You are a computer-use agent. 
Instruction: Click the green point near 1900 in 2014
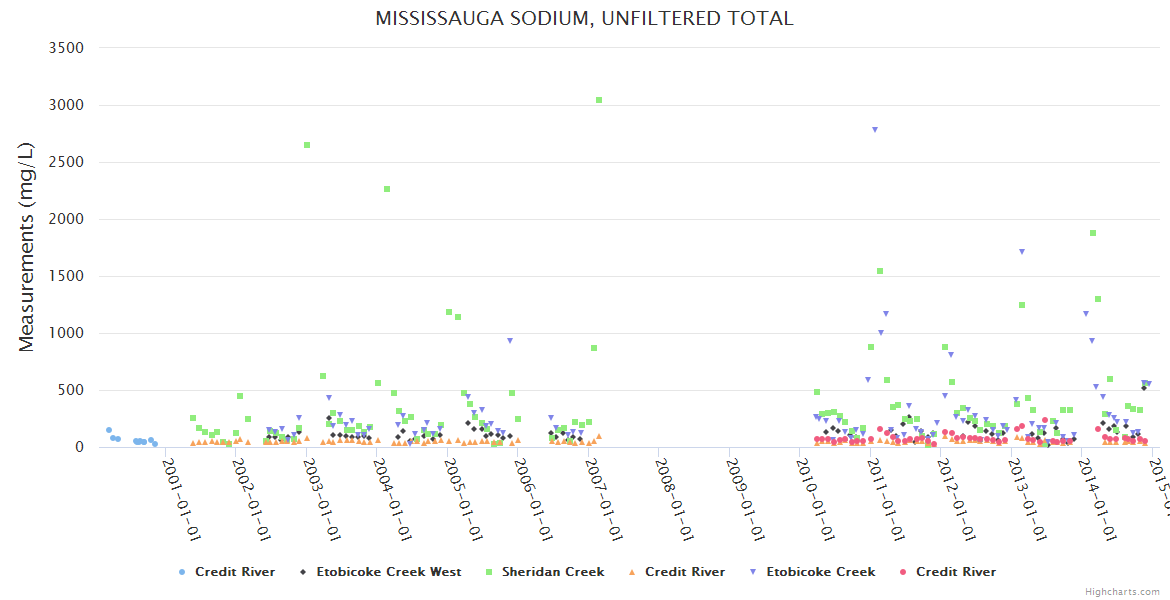(1093, 233)
